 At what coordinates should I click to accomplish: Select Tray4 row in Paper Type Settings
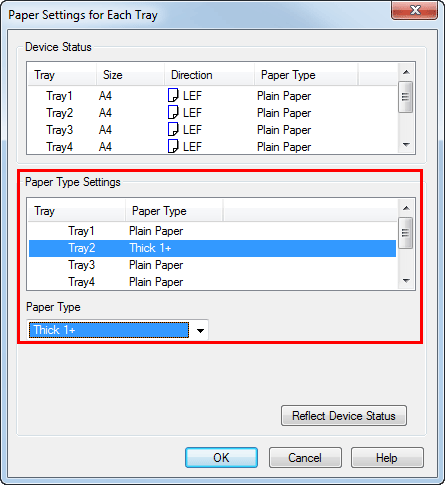212,282
